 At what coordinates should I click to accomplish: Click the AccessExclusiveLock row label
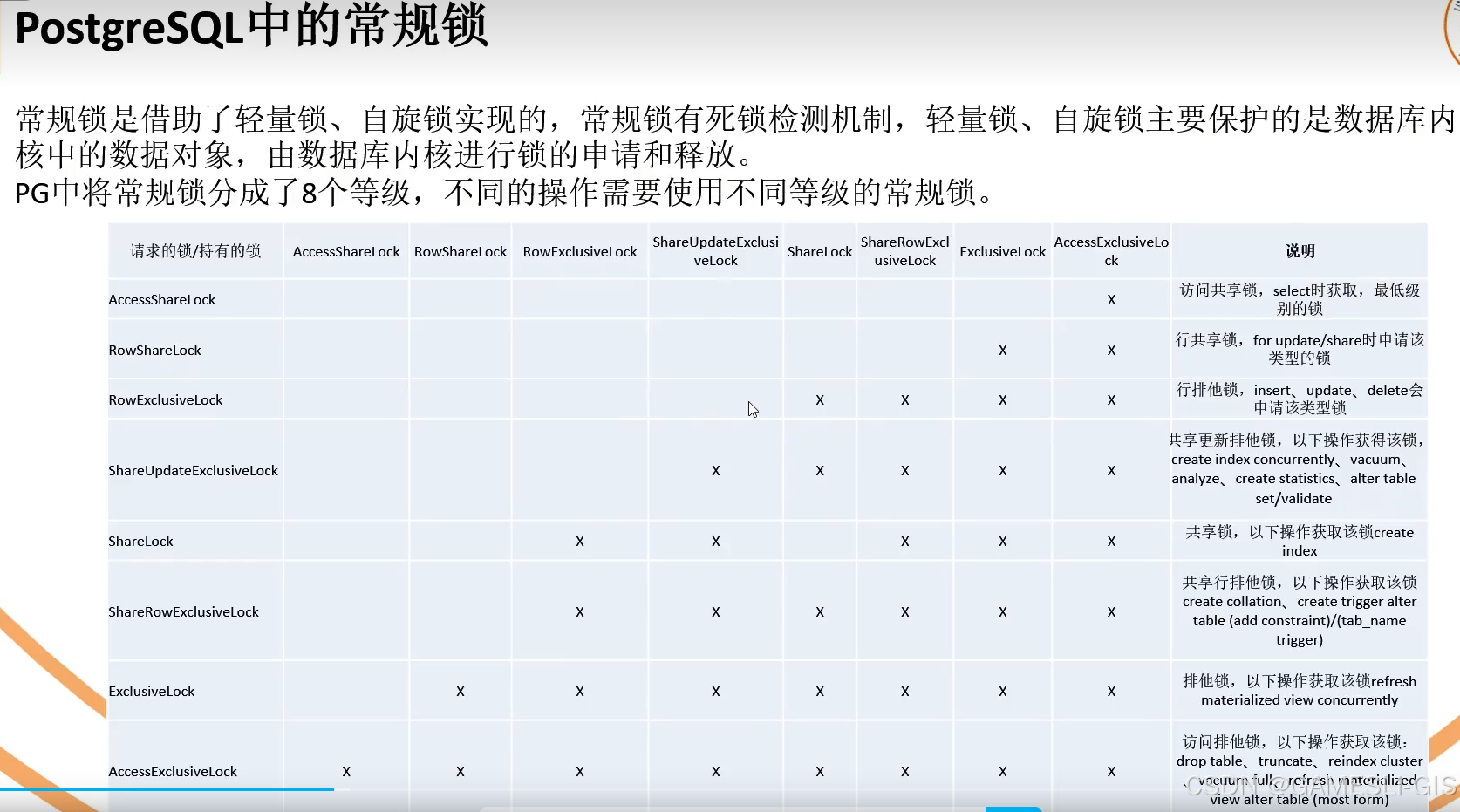173,771
